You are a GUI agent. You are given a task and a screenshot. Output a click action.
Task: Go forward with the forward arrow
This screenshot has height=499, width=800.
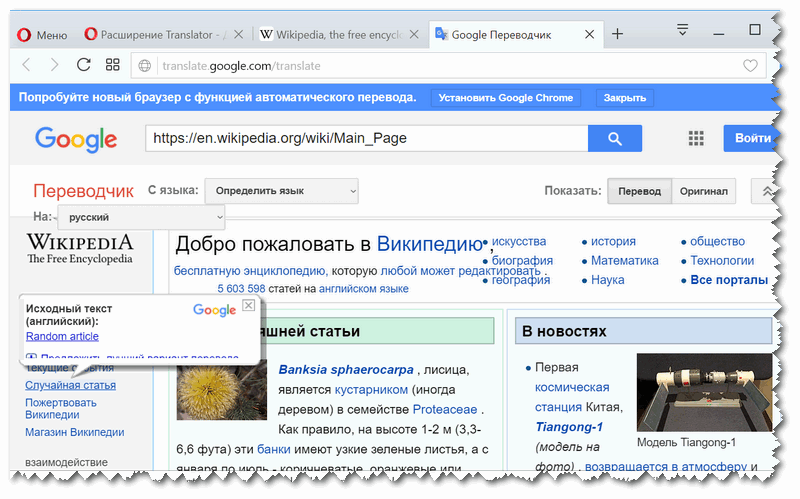(55, 65)
